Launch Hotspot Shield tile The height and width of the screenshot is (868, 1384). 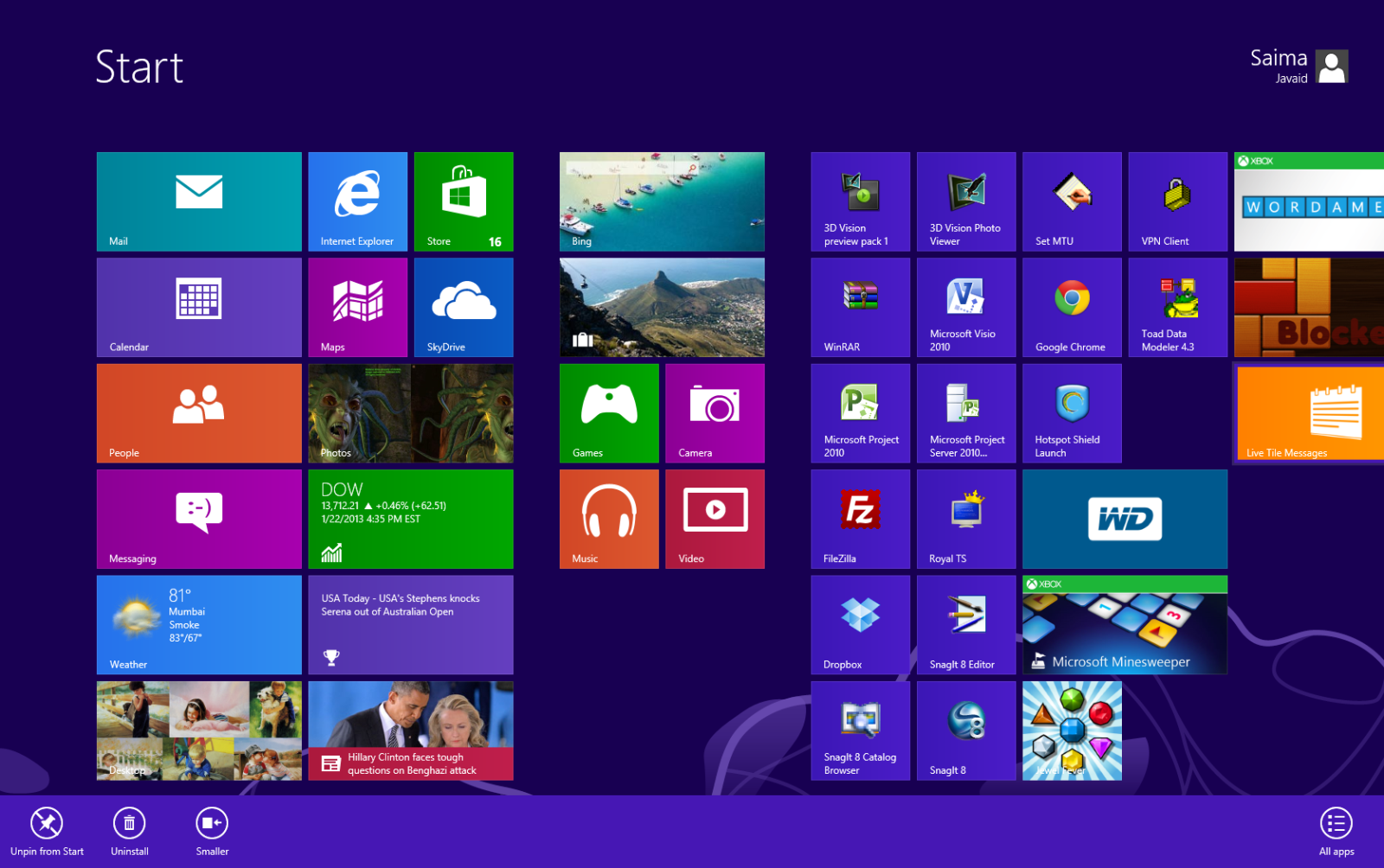pos(1072,413)
